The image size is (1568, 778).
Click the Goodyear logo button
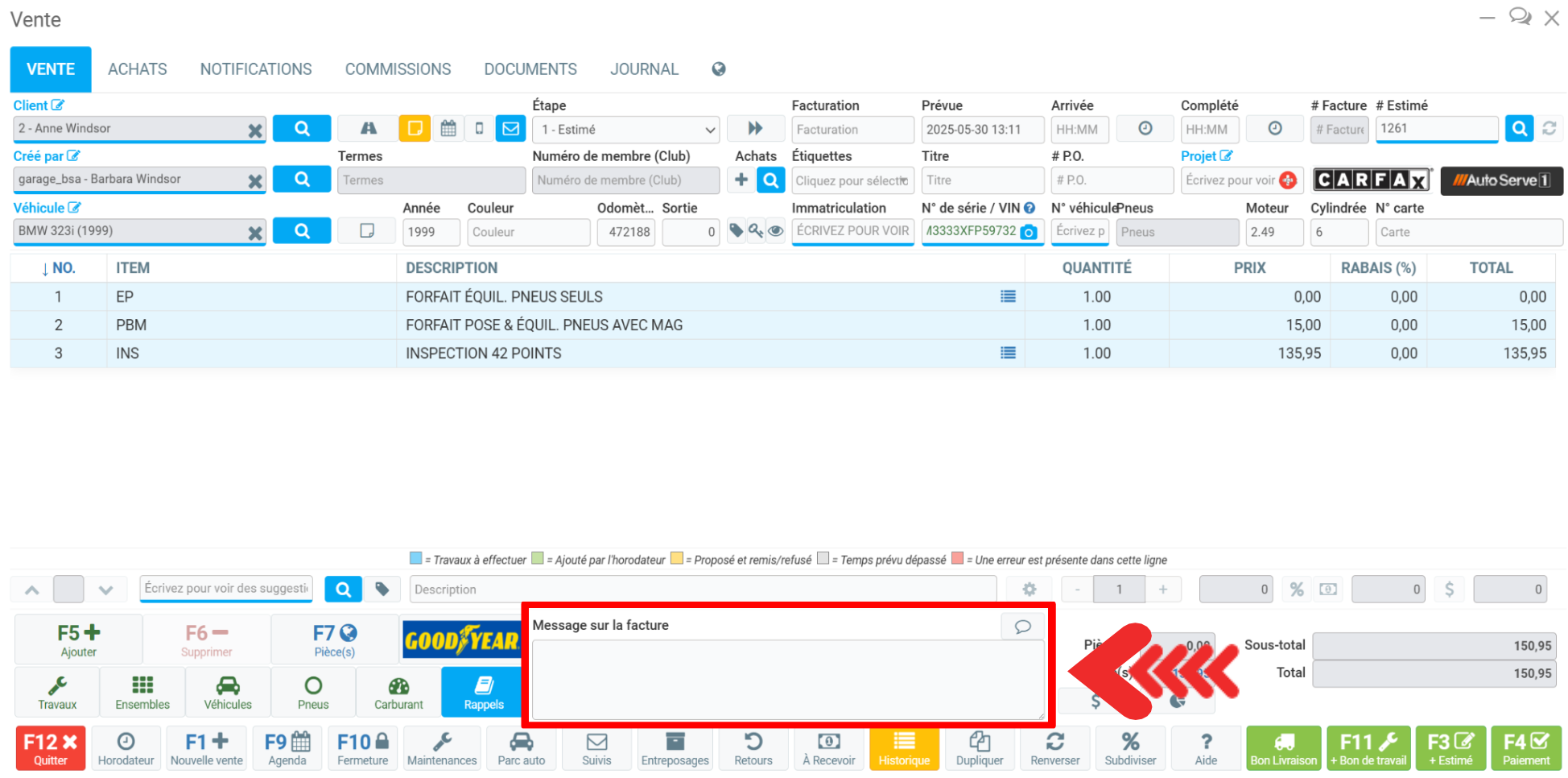[461, 640]
